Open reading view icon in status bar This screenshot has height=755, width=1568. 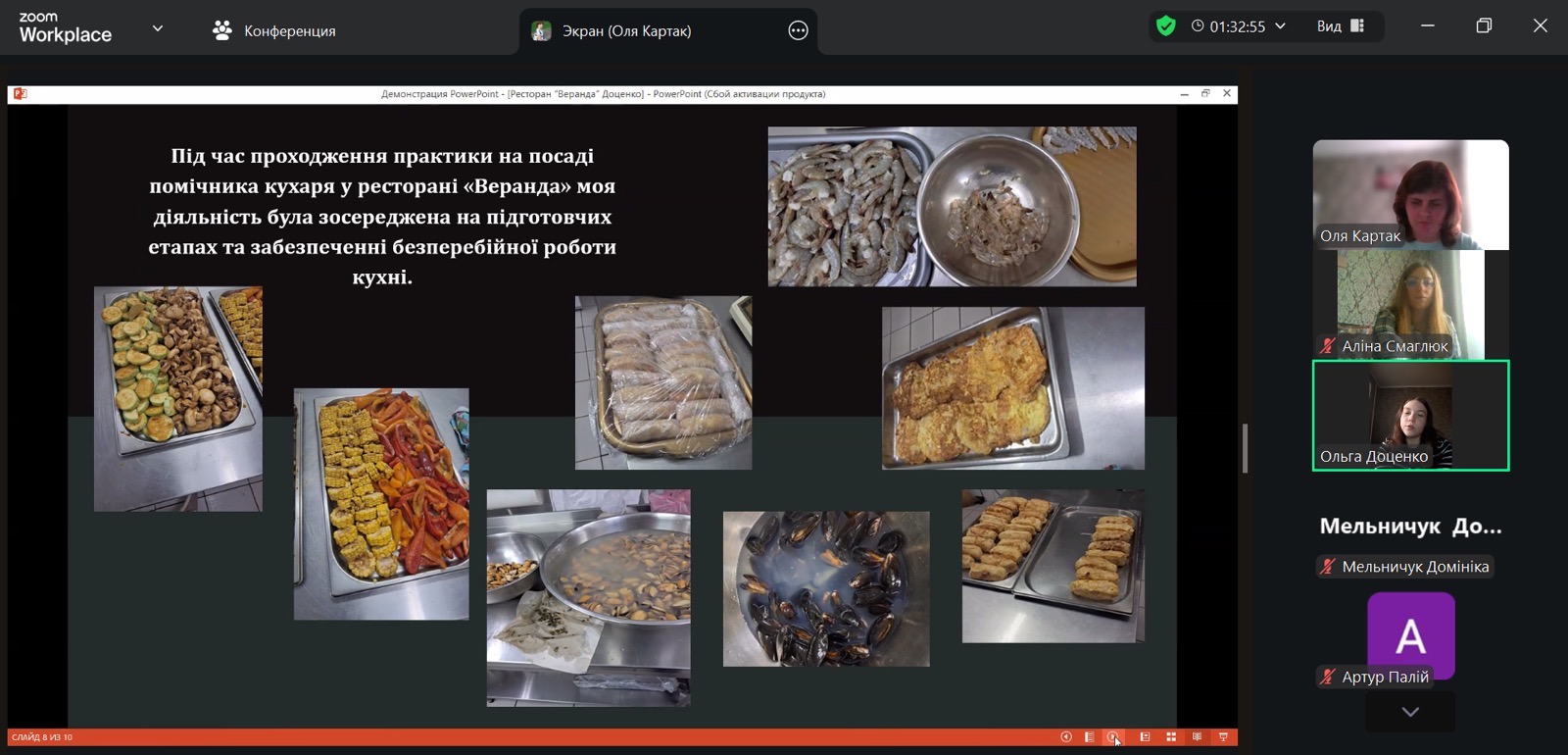click(x=1197, y=737)
